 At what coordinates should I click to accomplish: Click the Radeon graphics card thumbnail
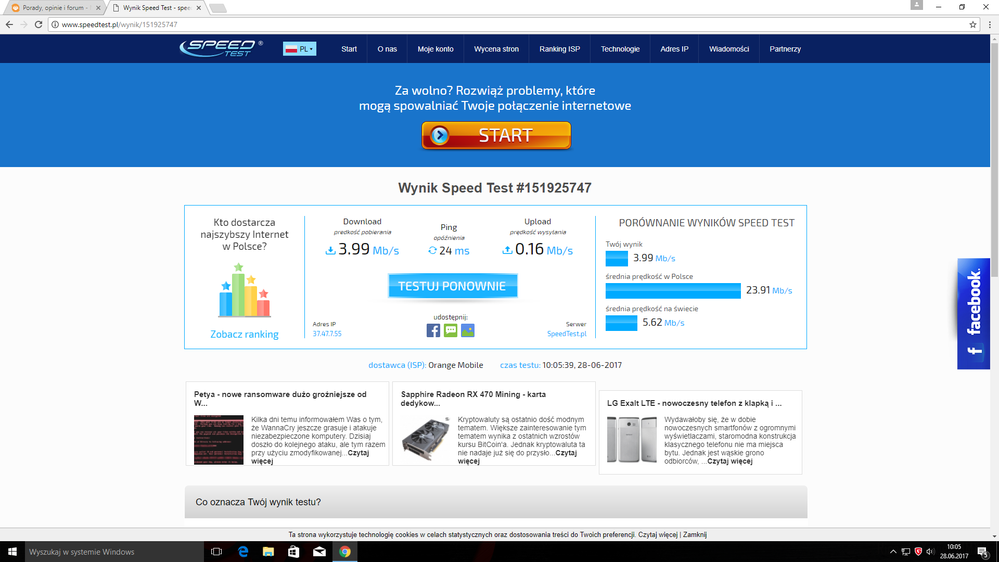tap(426, 439)
